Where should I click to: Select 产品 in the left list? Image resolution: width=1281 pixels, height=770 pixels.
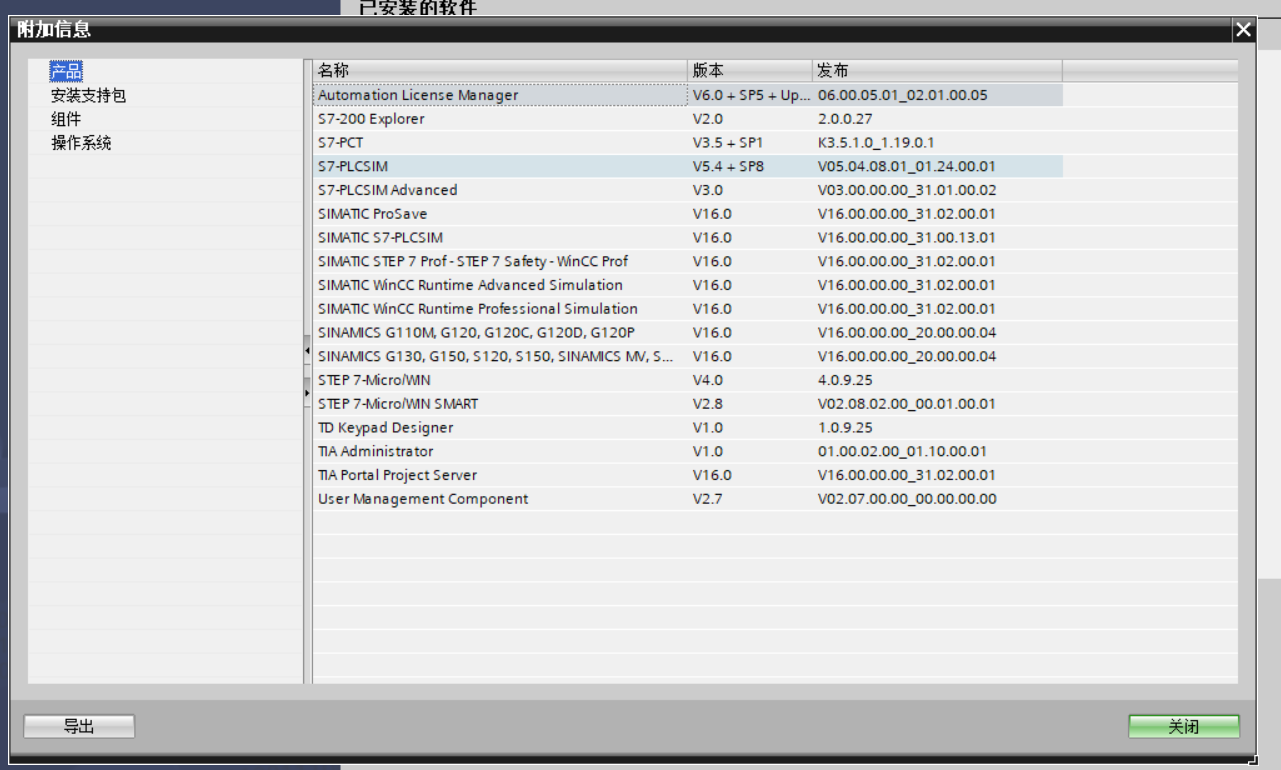66,71
